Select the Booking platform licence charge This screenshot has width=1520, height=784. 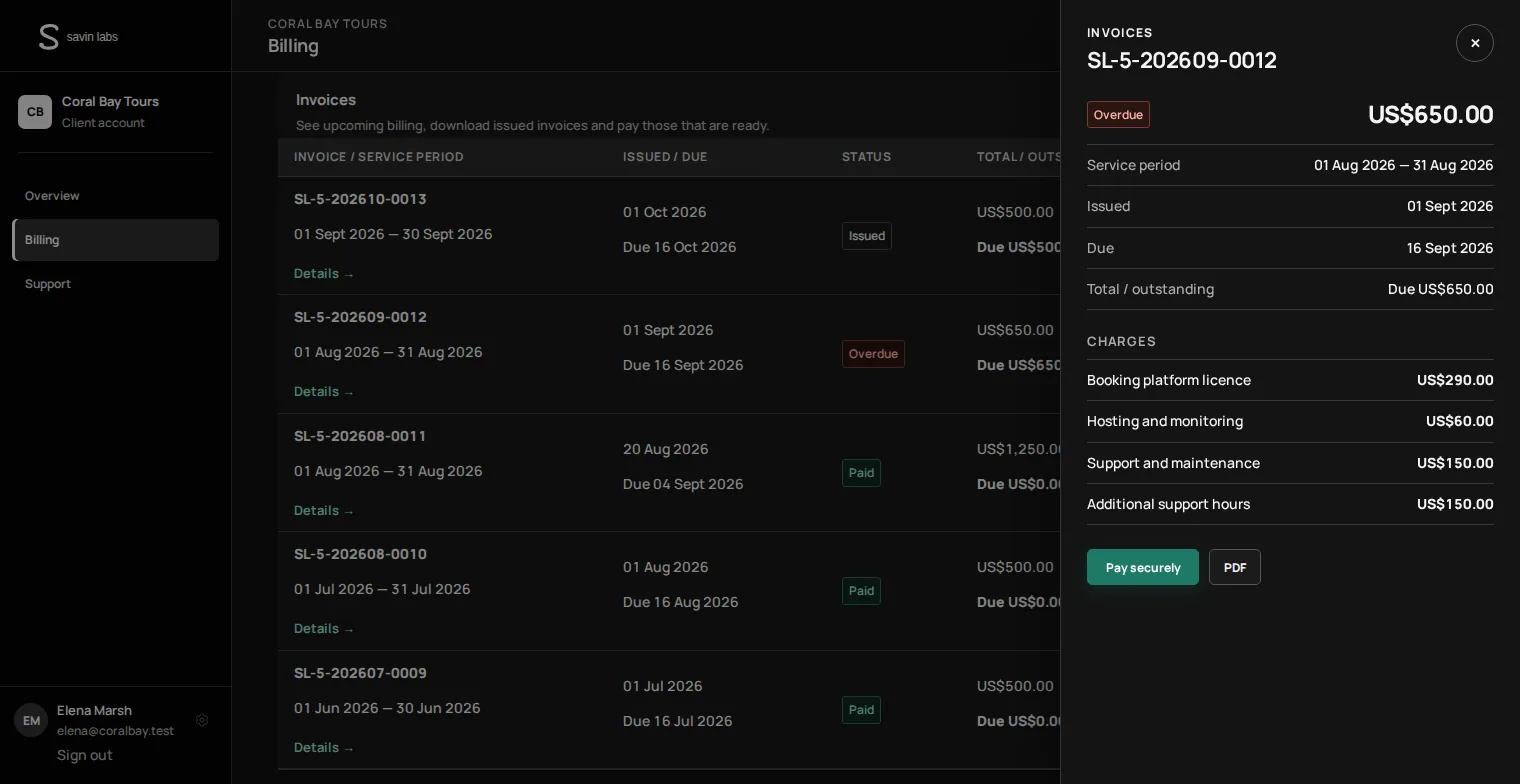(1290, 380)
